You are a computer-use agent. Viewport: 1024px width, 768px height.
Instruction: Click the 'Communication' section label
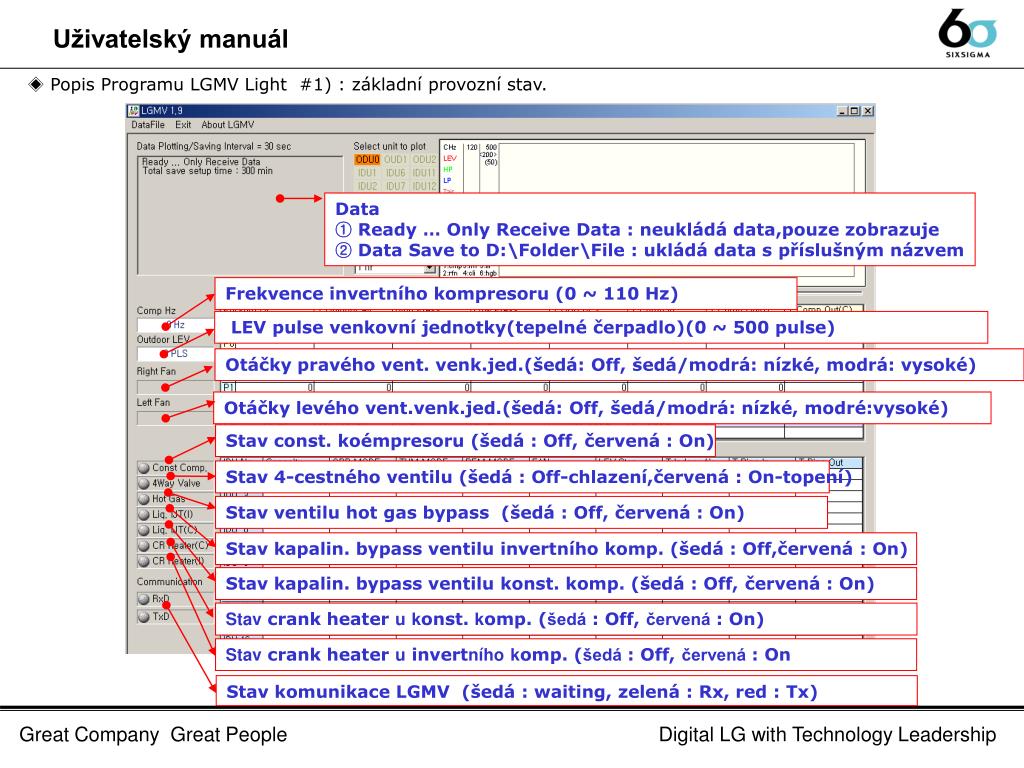pos(170,581)
